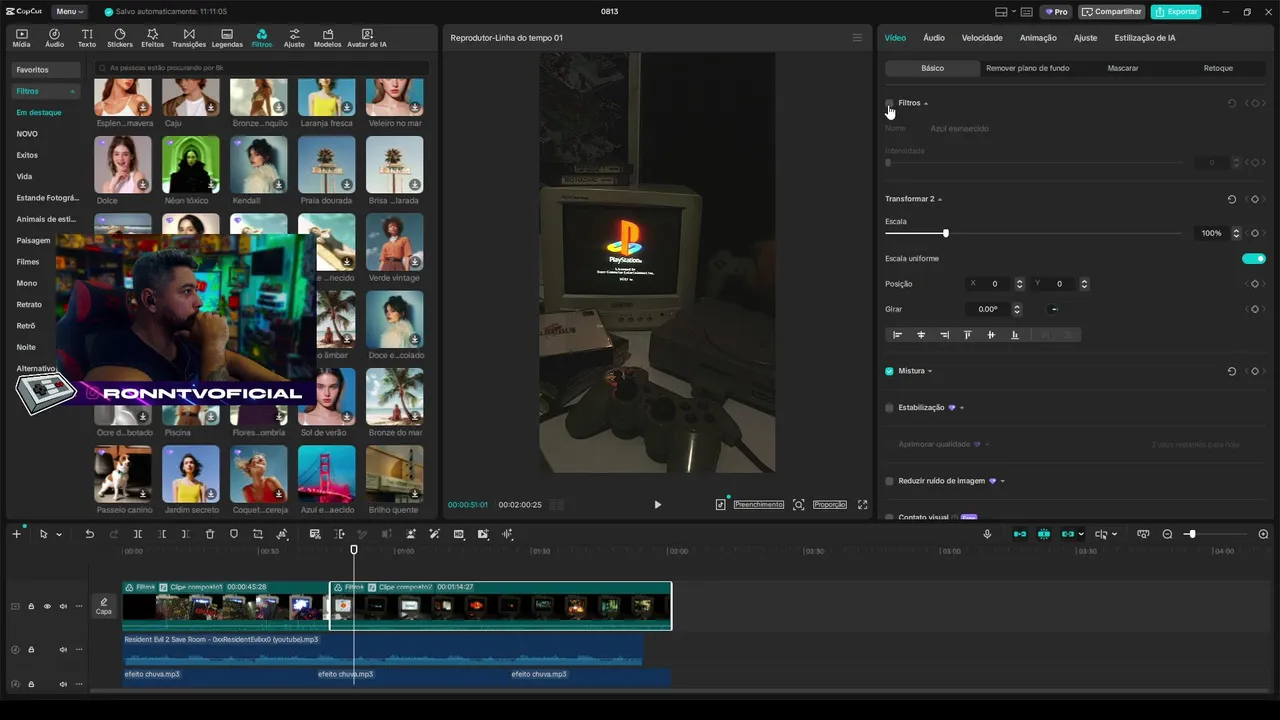1280x720 pixels.
Task: Play the preview video
Action: pos(657,505)
